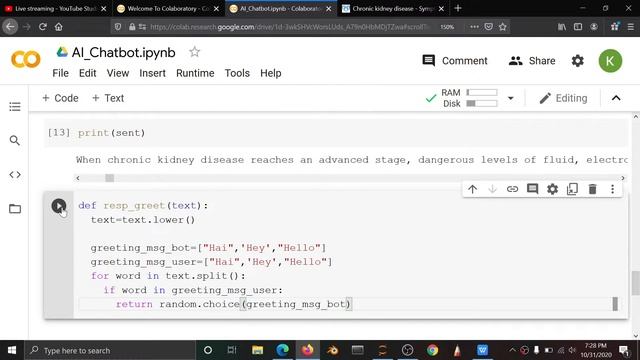Viewport: 640px width, 360px height.
Task: Open Task View on taskbar
Action: (232, 350)
